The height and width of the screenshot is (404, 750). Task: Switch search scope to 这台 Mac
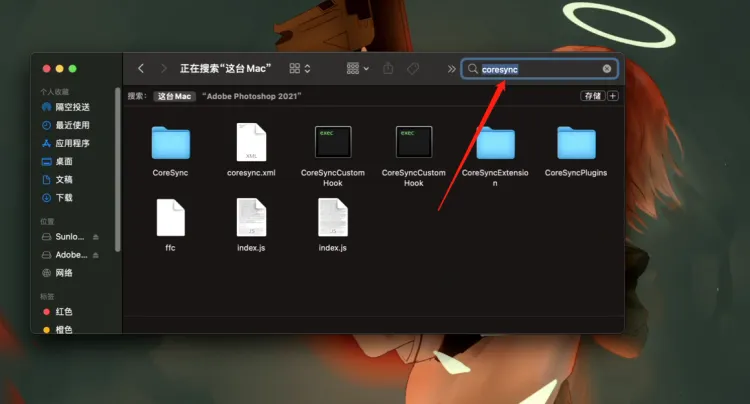[x=174, y=96]
